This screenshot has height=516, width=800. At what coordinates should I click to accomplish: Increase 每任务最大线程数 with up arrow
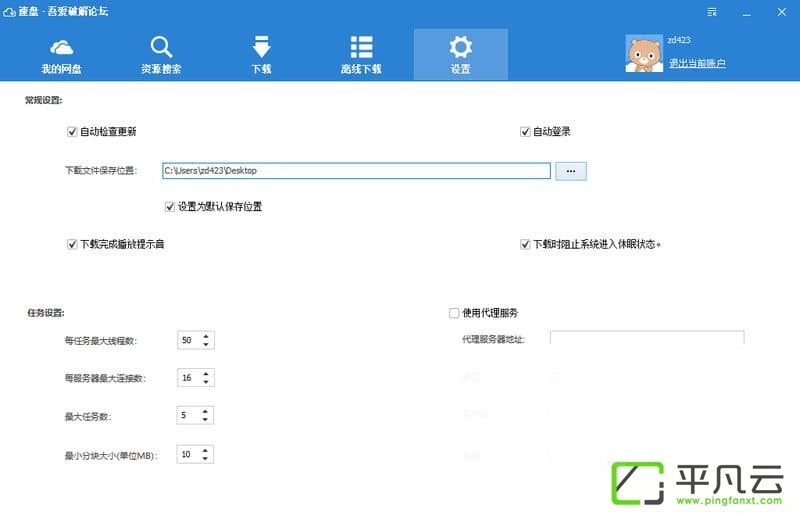pos(206,336)
